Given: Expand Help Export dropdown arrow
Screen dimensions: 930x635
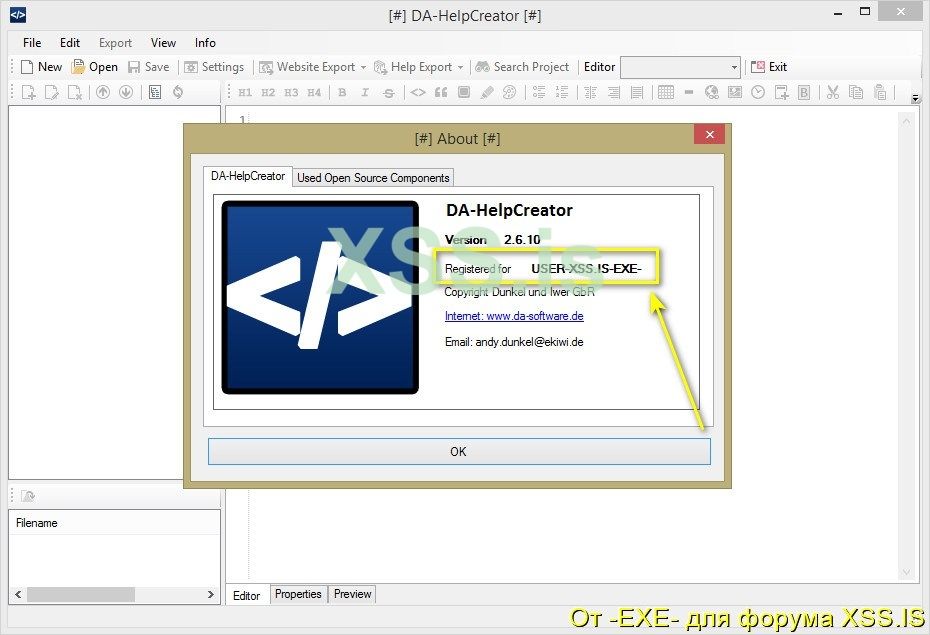Looking at the screenshot, I should click(460, 67).
